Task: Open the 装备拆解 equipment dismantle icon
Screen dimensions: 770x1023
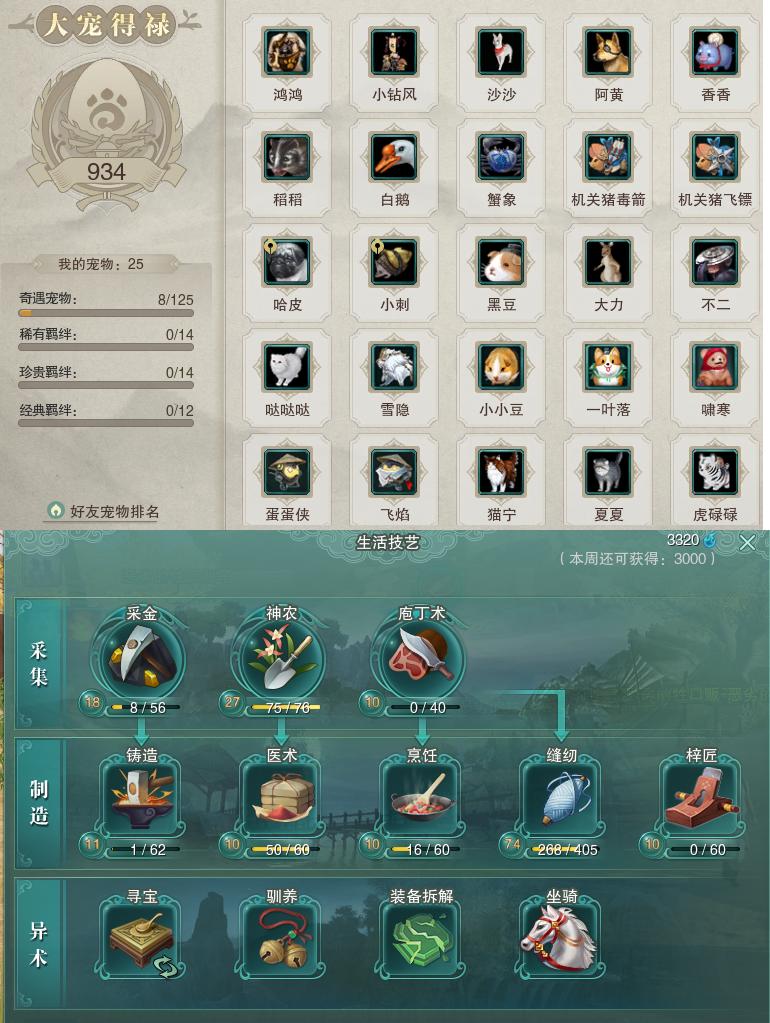Action: [422, 938]
